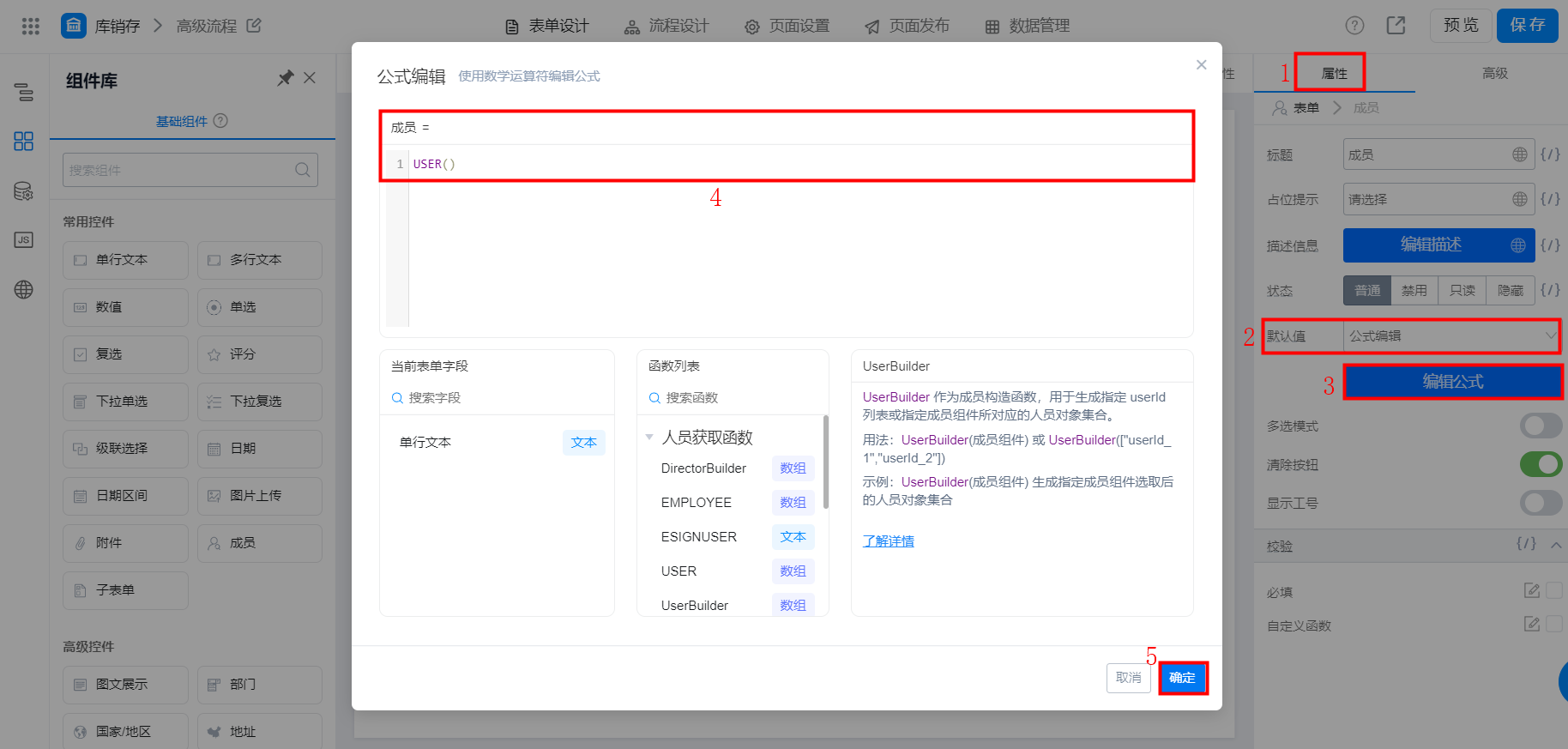The height and width of the screenshot is (749, 1568).
Task: Toggle the 多选模式 switch
Action: coord(1541,426)
